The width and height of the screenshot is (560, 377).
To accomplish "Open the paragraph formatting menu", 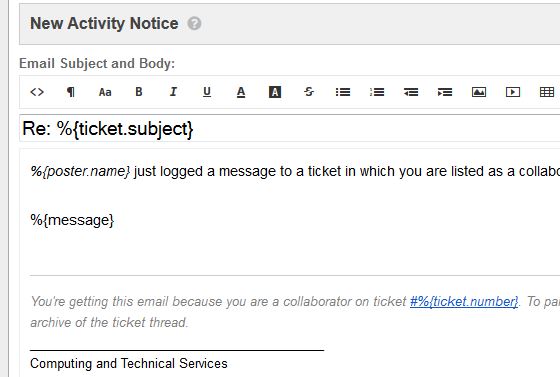I will [71, 92].
